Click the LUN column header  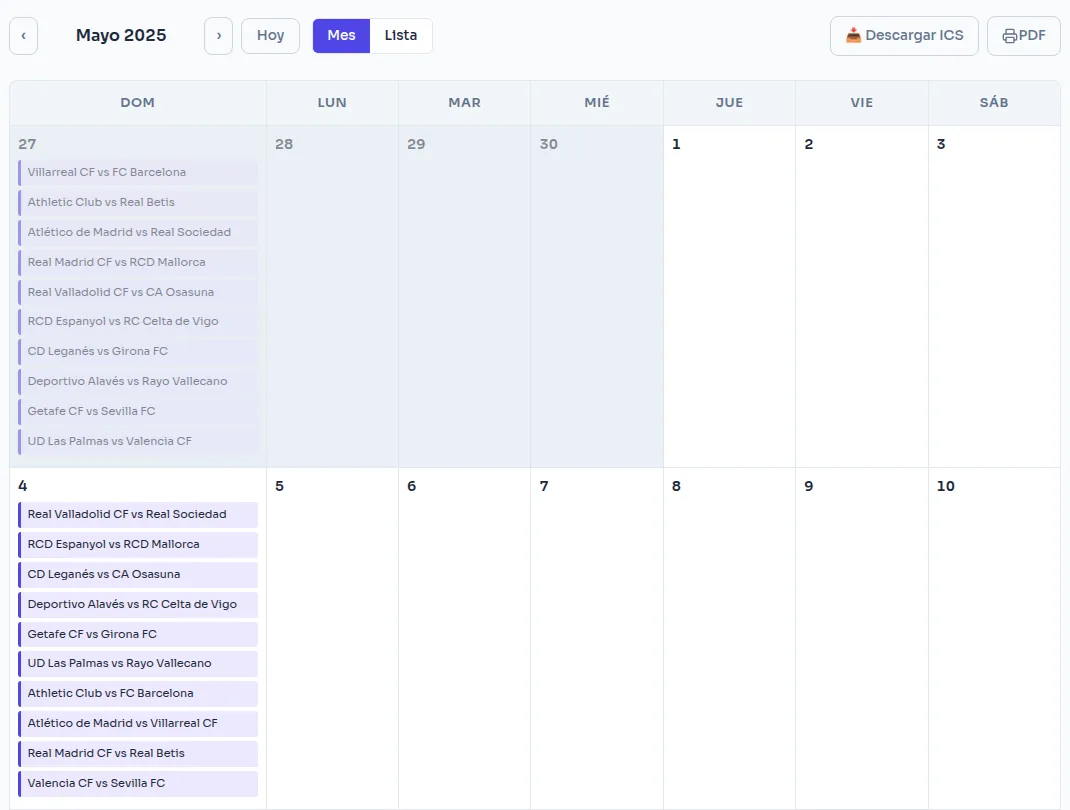[332, 102]
